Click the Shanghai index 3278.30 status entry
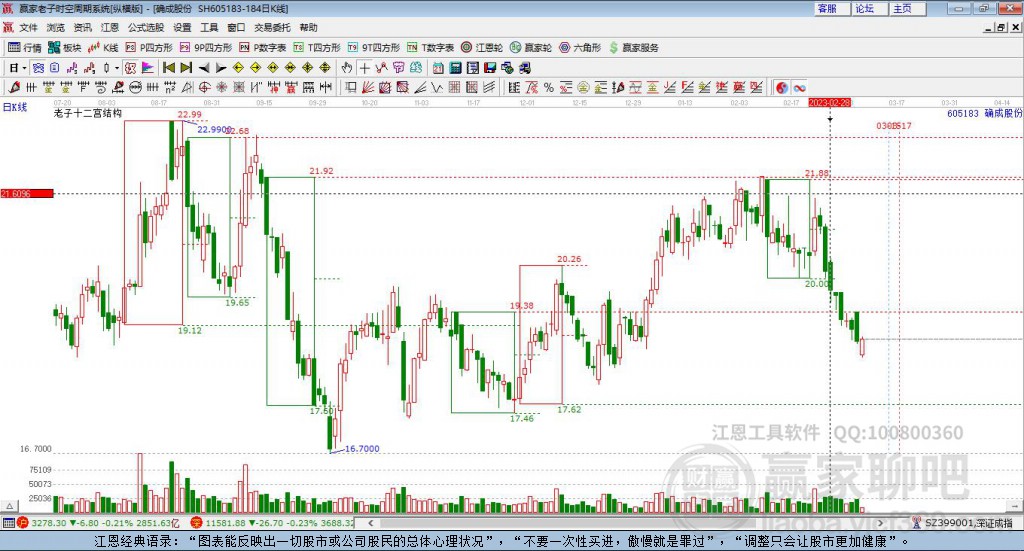Viewport: 1024px width, 551px height. 98,523
